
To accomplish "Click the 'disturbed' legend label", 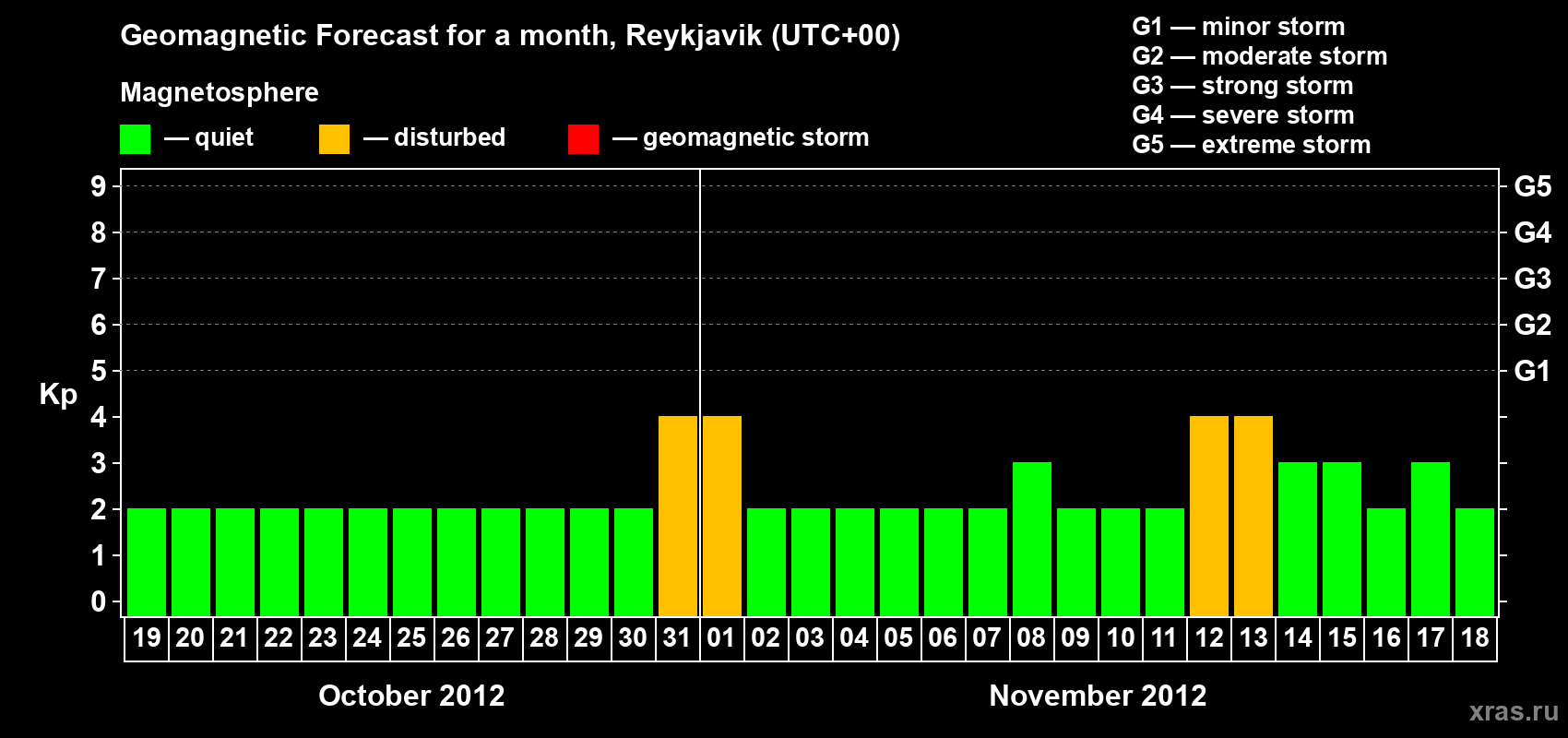I will tap(450, 137).
